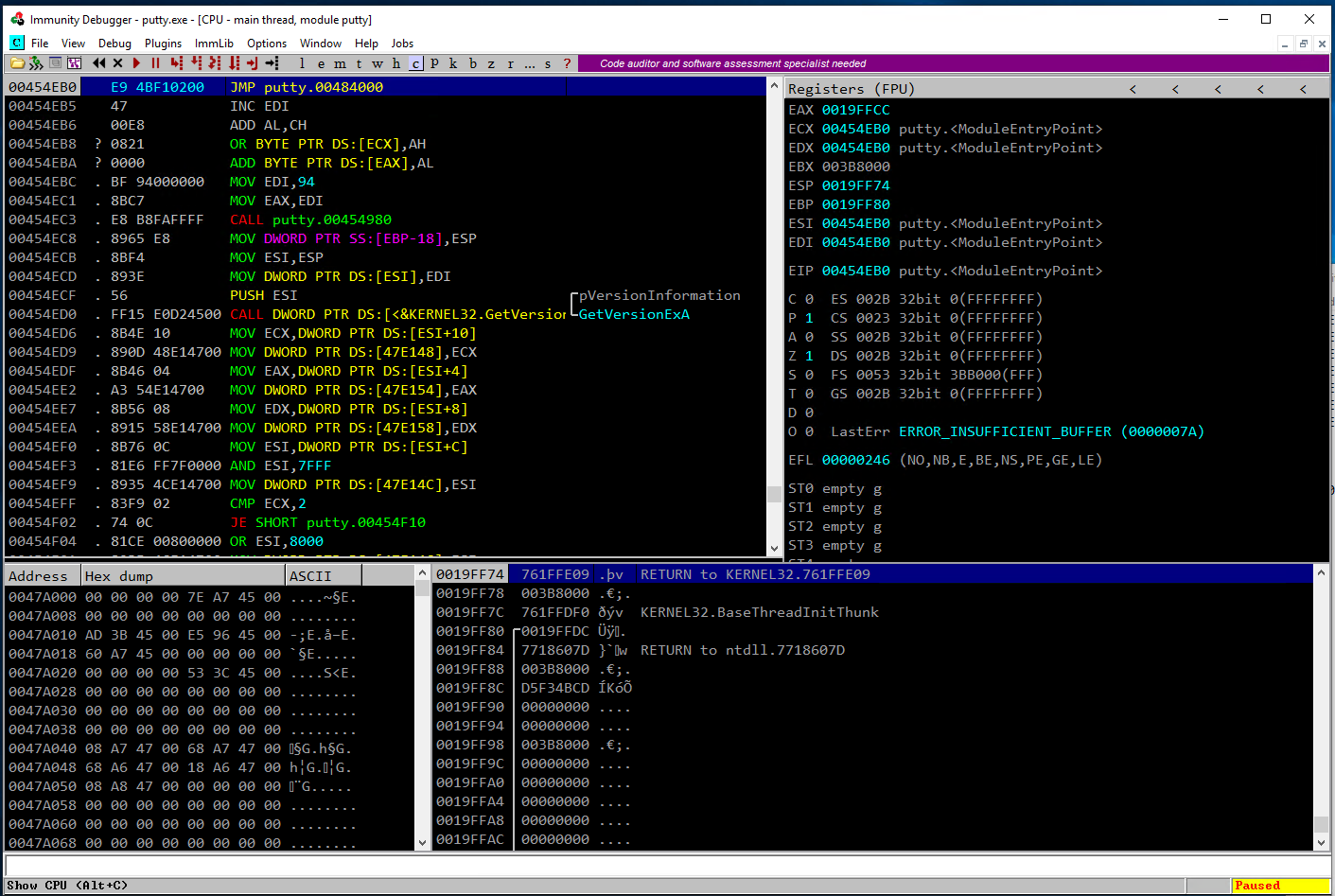Show Threads with 't' button
This screenshot has height=896, width=1335.
pos(359,63)
